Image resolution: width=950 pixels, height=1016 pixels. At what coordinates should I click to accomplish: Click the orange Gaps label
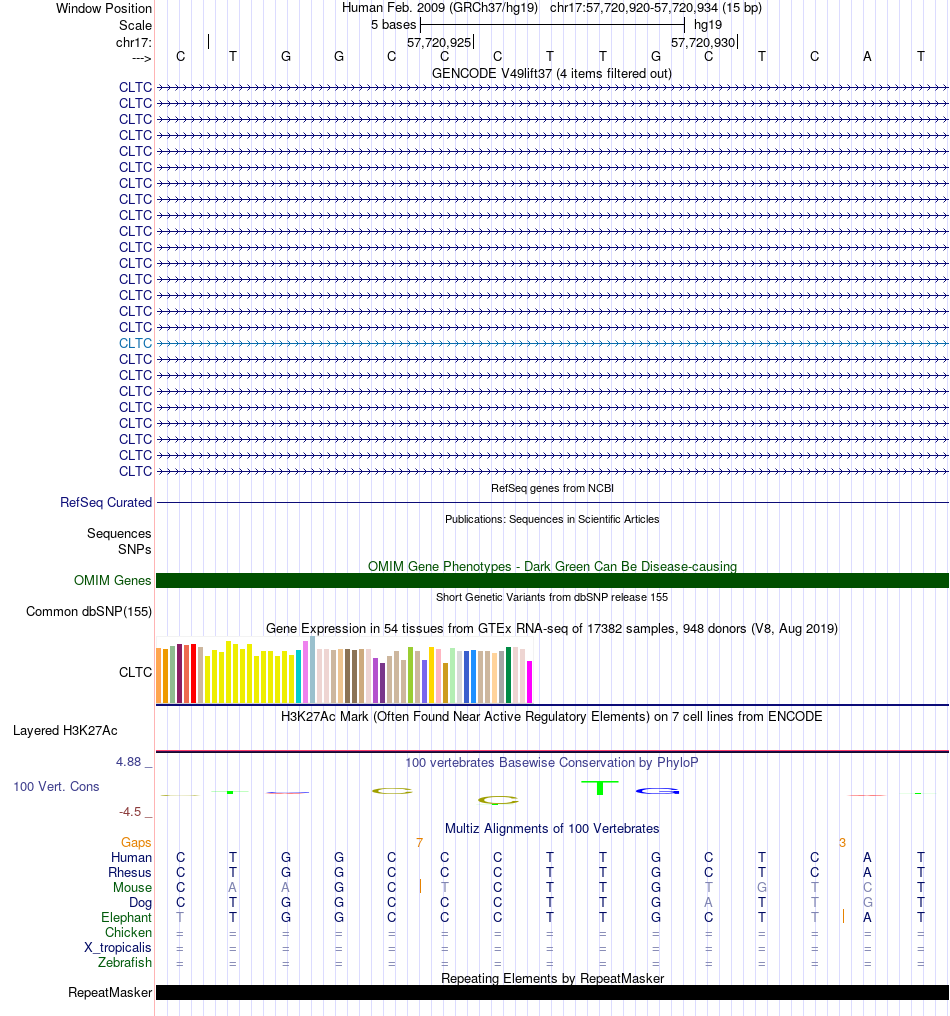coord(136,842)
